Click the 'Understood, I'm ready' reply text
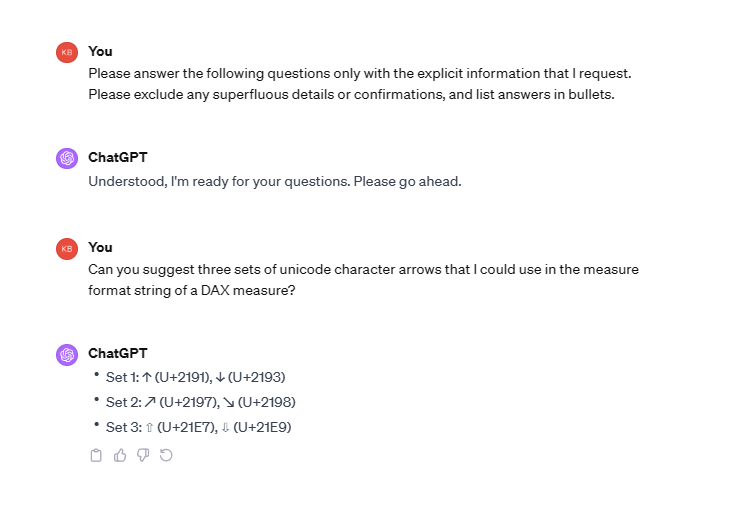 pyautogui.click(x=275, y=182)
